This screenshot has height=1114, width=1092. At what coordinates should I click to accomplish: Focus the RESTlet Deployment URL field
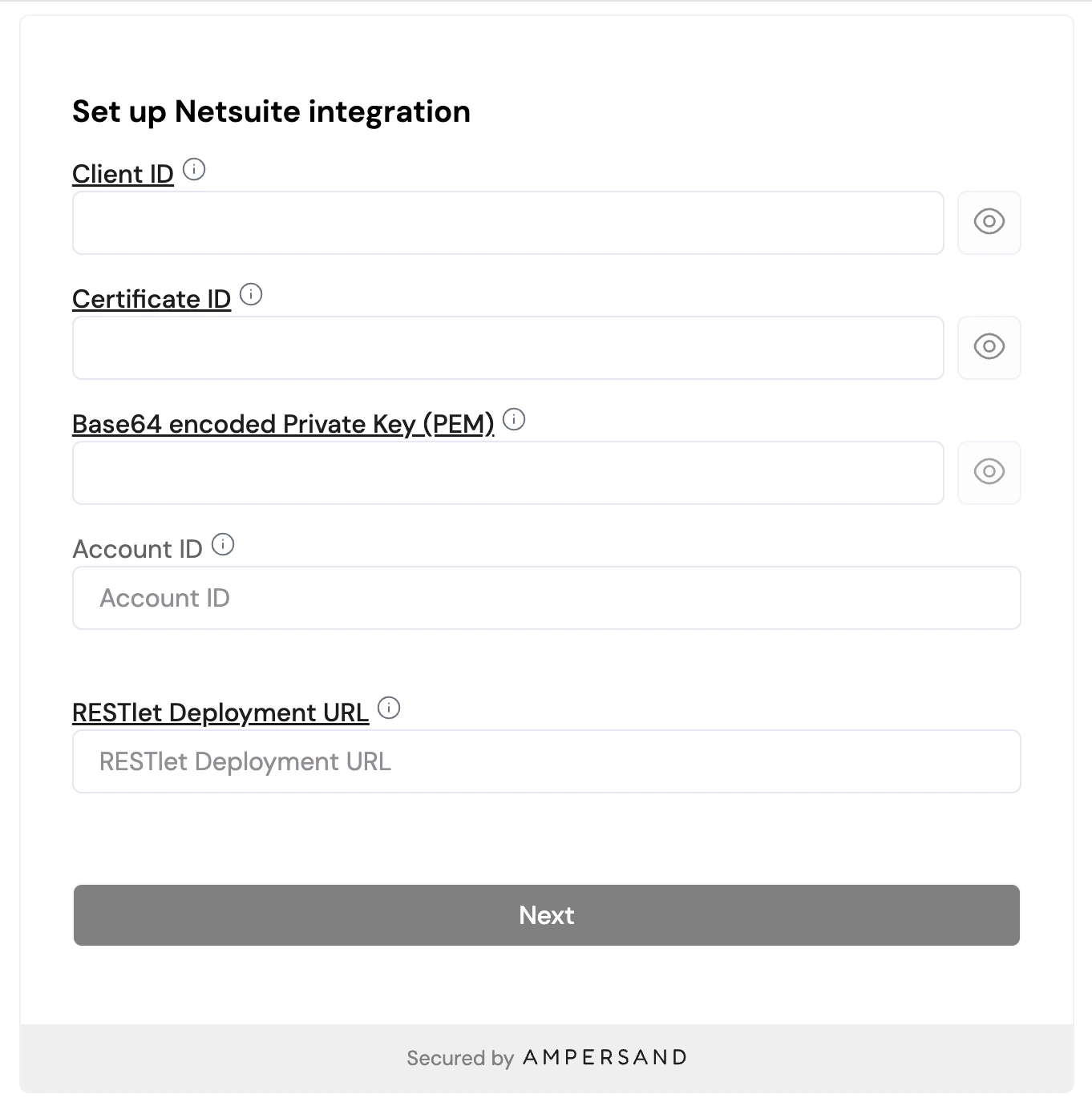tap(546, 761)
